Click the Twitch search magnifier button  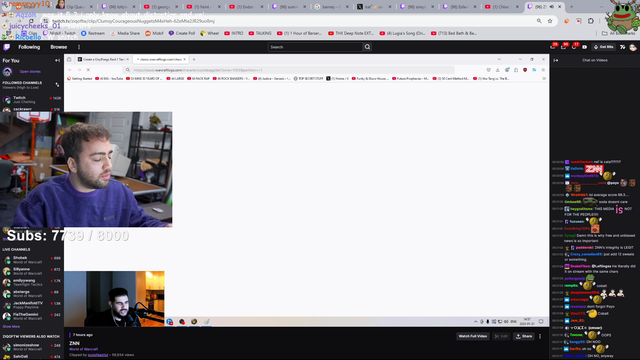point(367,47)
